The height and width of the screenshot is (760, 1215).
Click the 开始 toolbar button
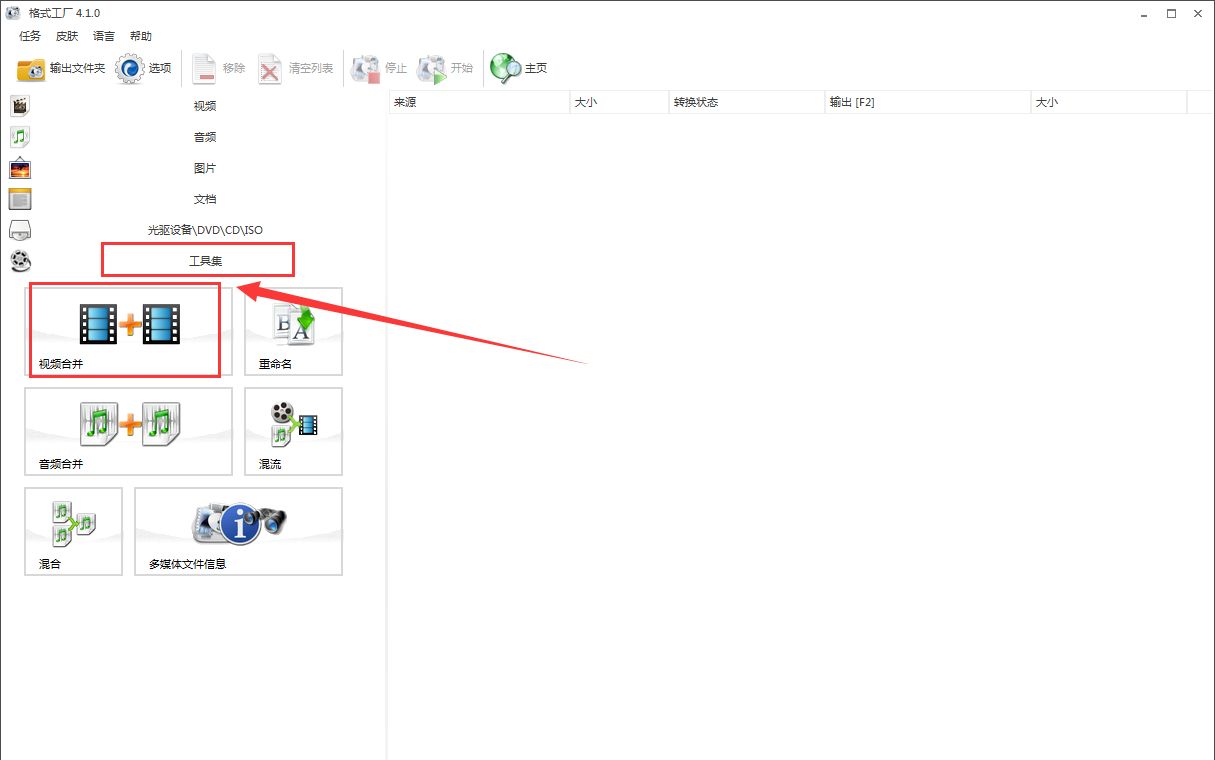(445, 69)
